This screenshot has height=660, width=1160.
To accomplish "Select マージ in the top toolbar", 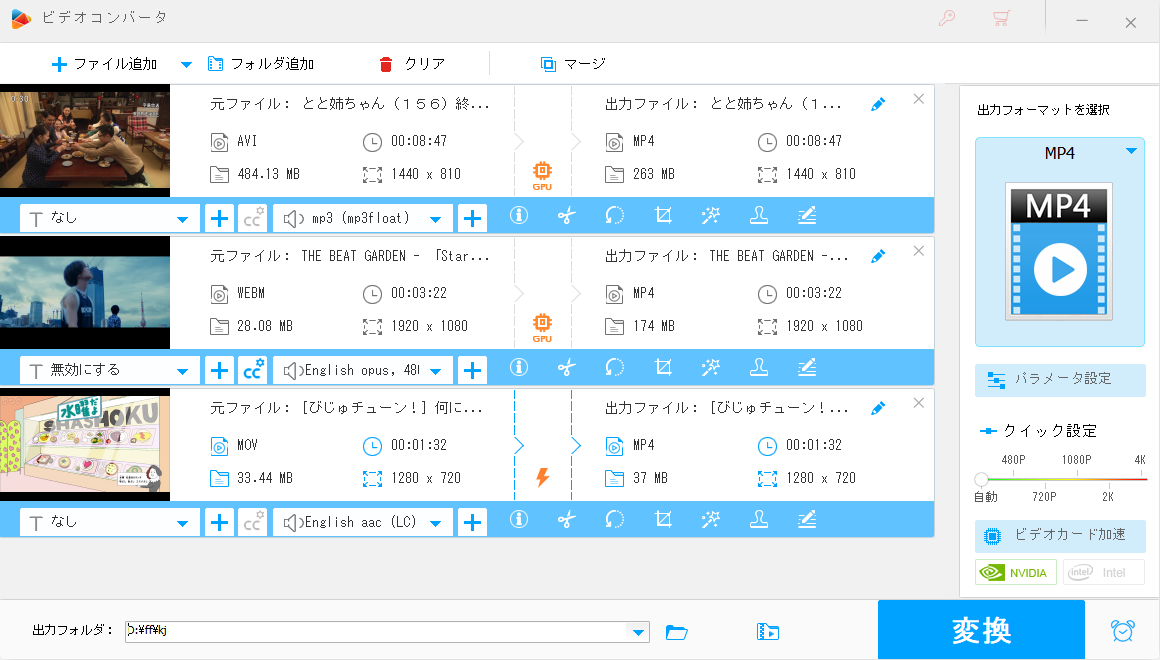I will click(x=572, y=63).
